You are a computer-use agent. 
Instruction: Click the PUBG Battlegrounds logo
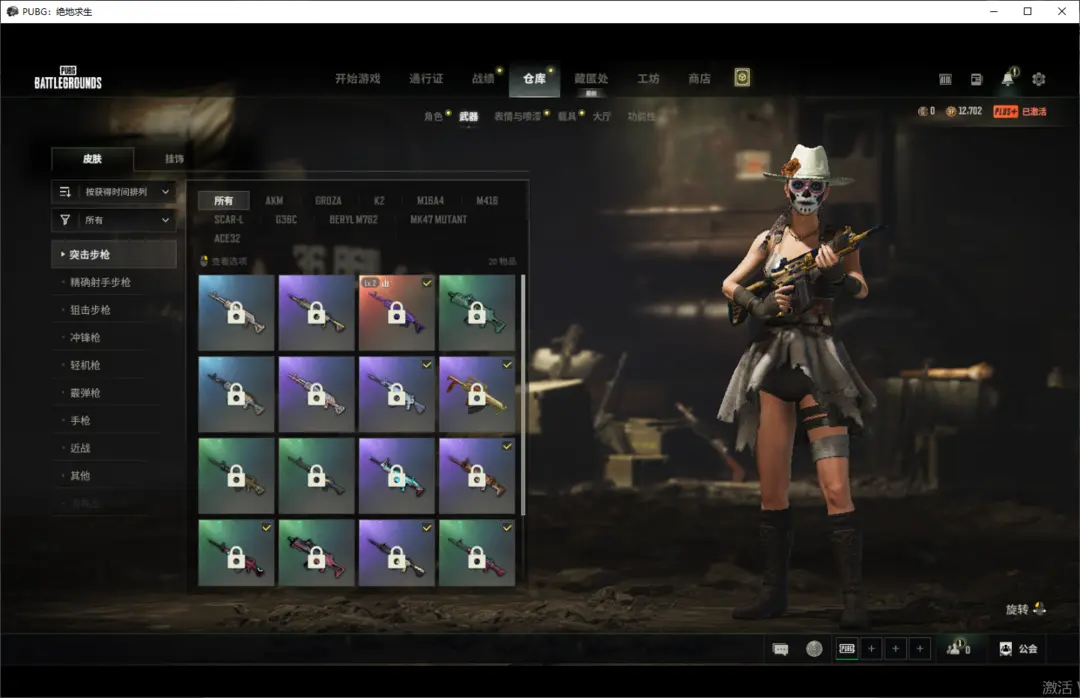[x=68, y=78]
